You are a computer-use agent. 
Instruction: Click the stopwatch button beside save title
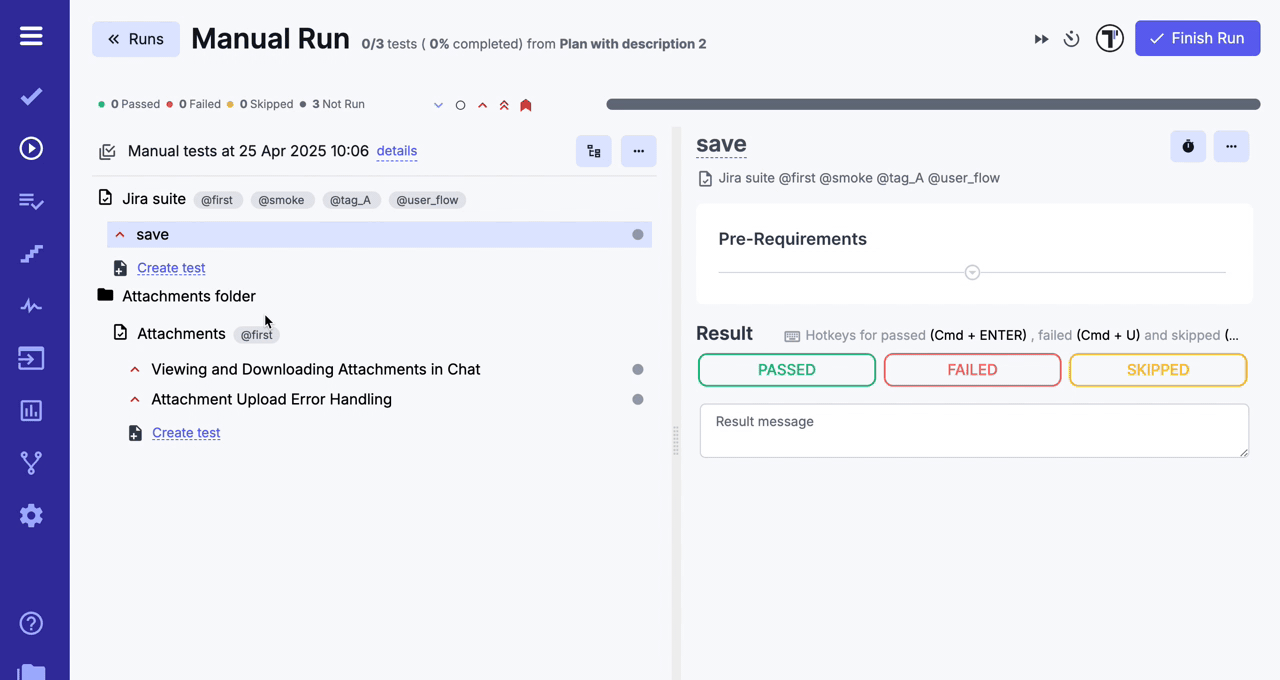[x=1188, y=146]
